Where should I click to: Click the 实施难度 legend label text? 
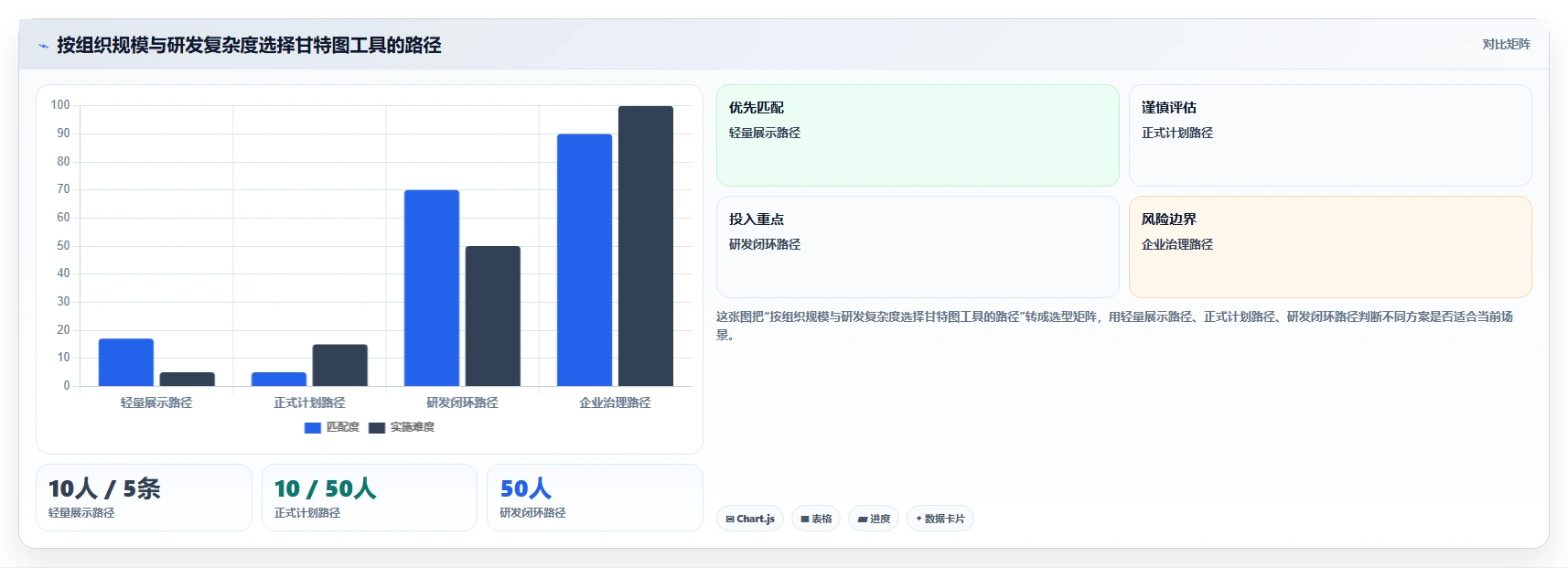pos(413,427)
